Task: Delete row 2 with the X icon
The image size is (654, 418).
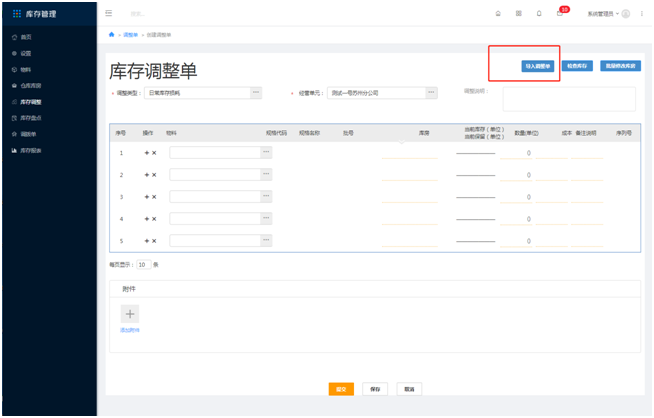Action: pyautogui.click(x=154, y=175)
